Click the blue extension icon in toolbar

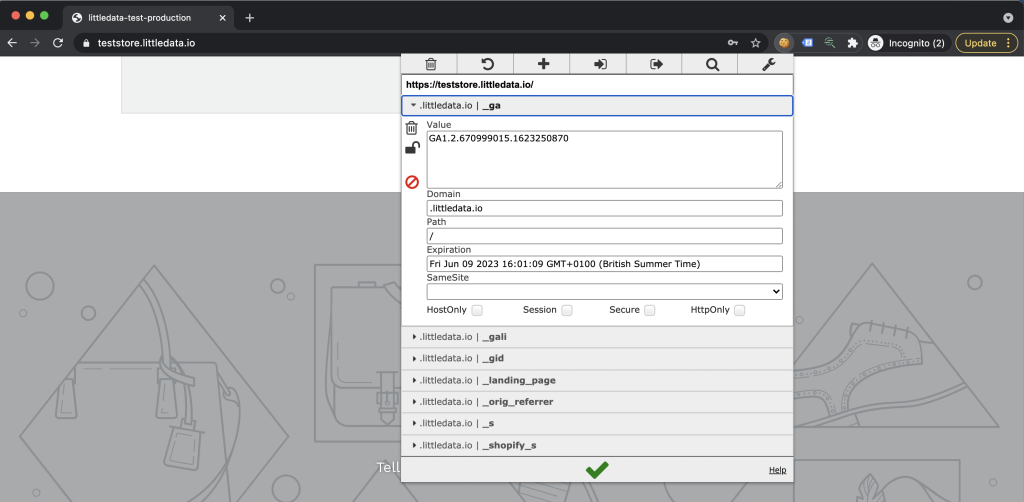807,43
